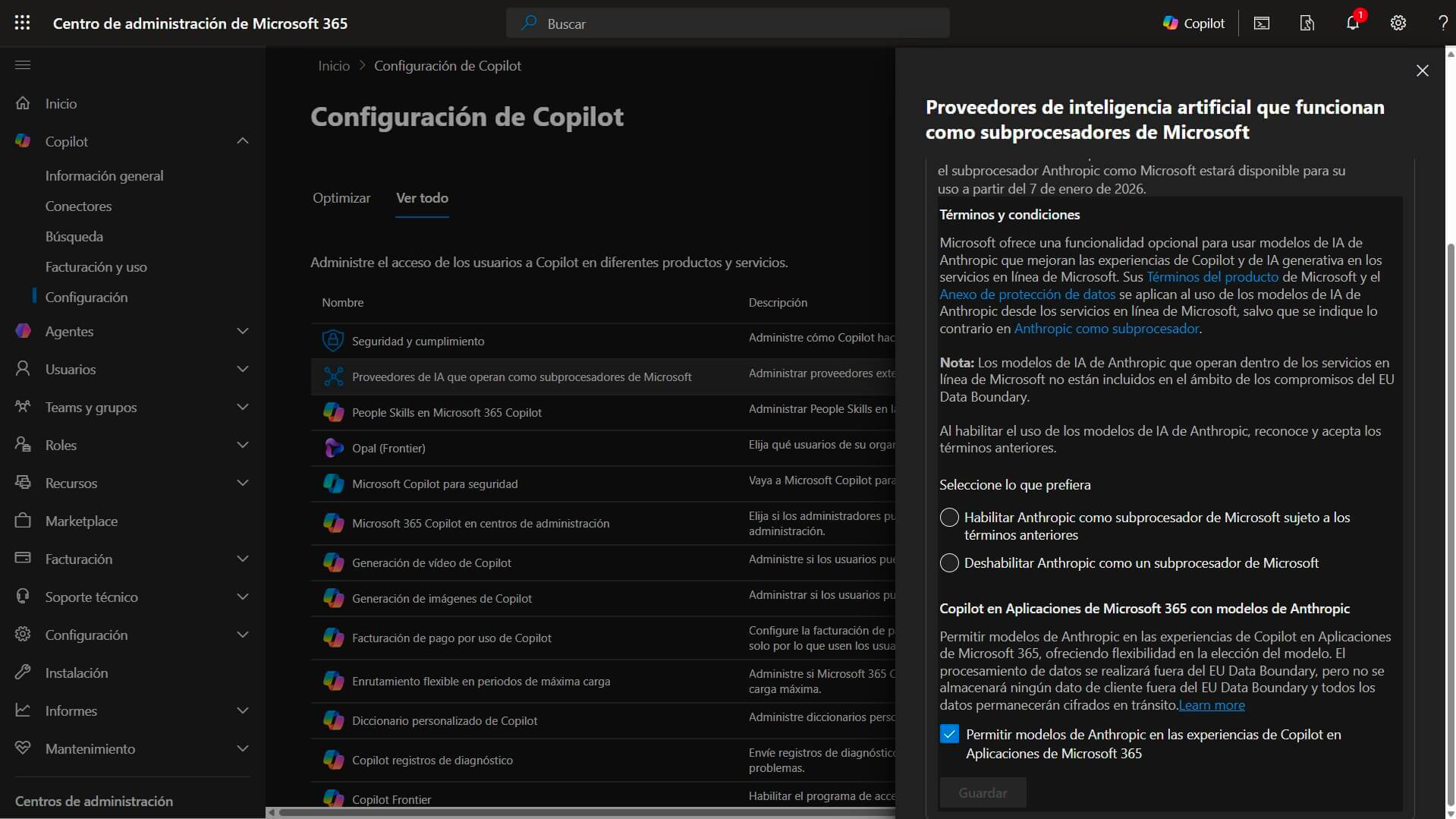Open settings gear in header
1456x819 pixels.
[x=1398, y=23]
